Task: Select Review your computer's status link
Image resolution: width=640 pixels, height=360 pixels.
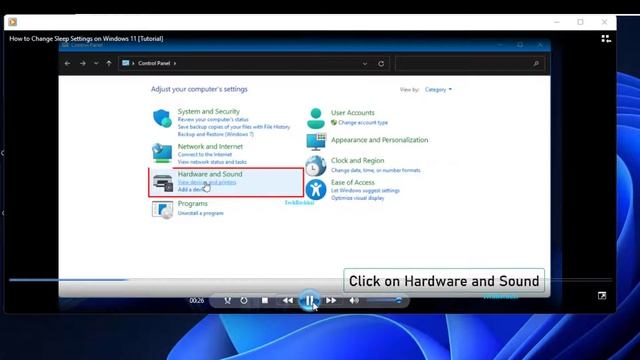Action: [x=213, y=120]
